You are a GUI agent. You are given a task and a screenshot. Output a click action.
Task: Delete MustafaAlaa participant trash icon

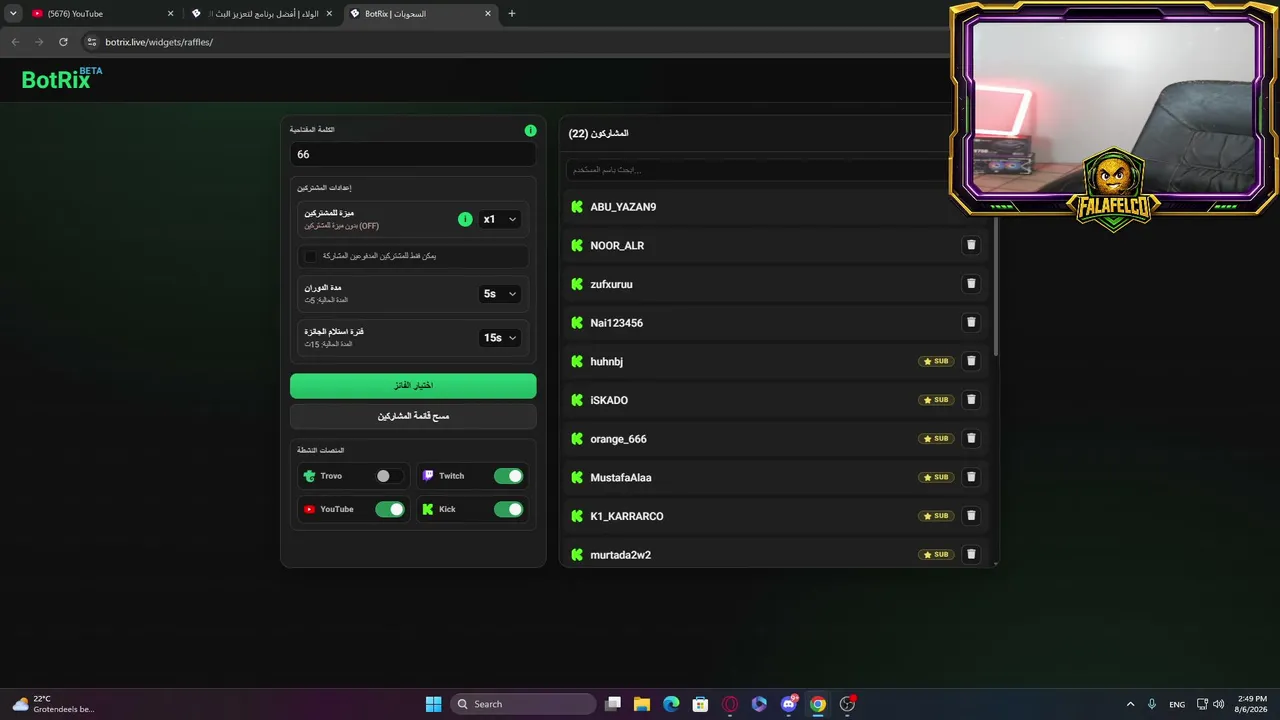970,477
